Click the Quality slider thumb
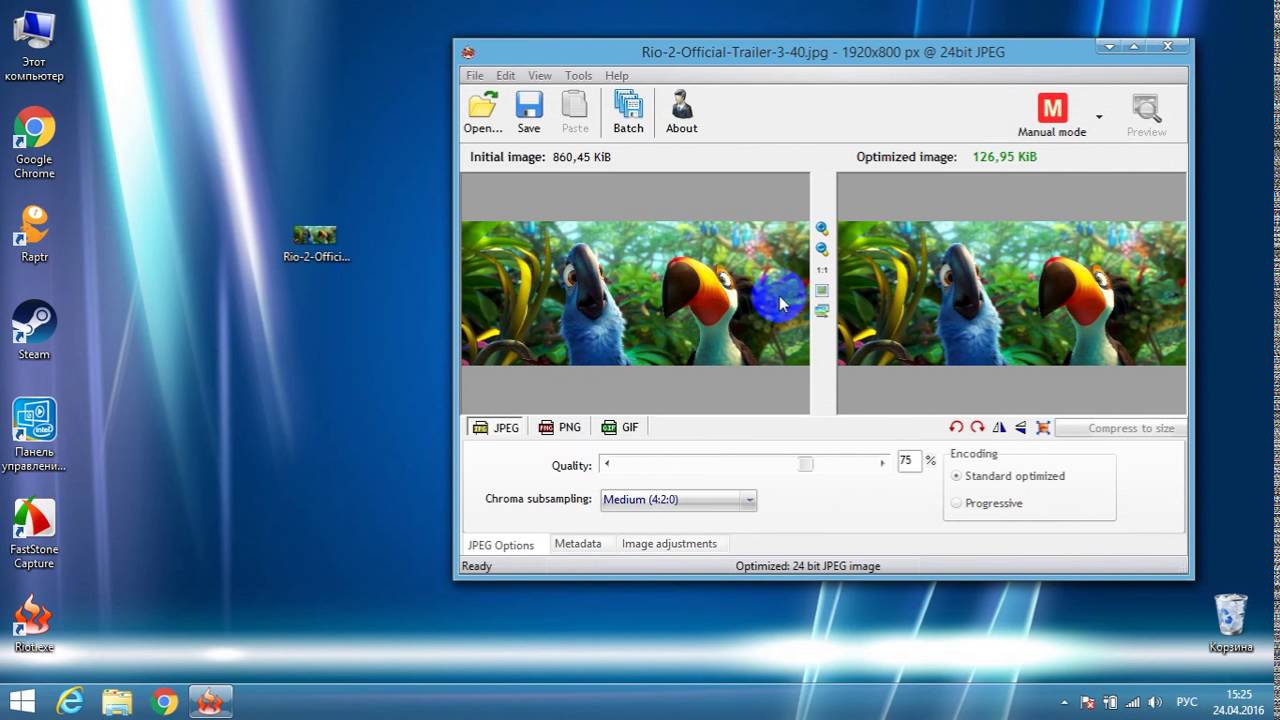Screen dimensions: 1280x720 click(x=805, y=464)
